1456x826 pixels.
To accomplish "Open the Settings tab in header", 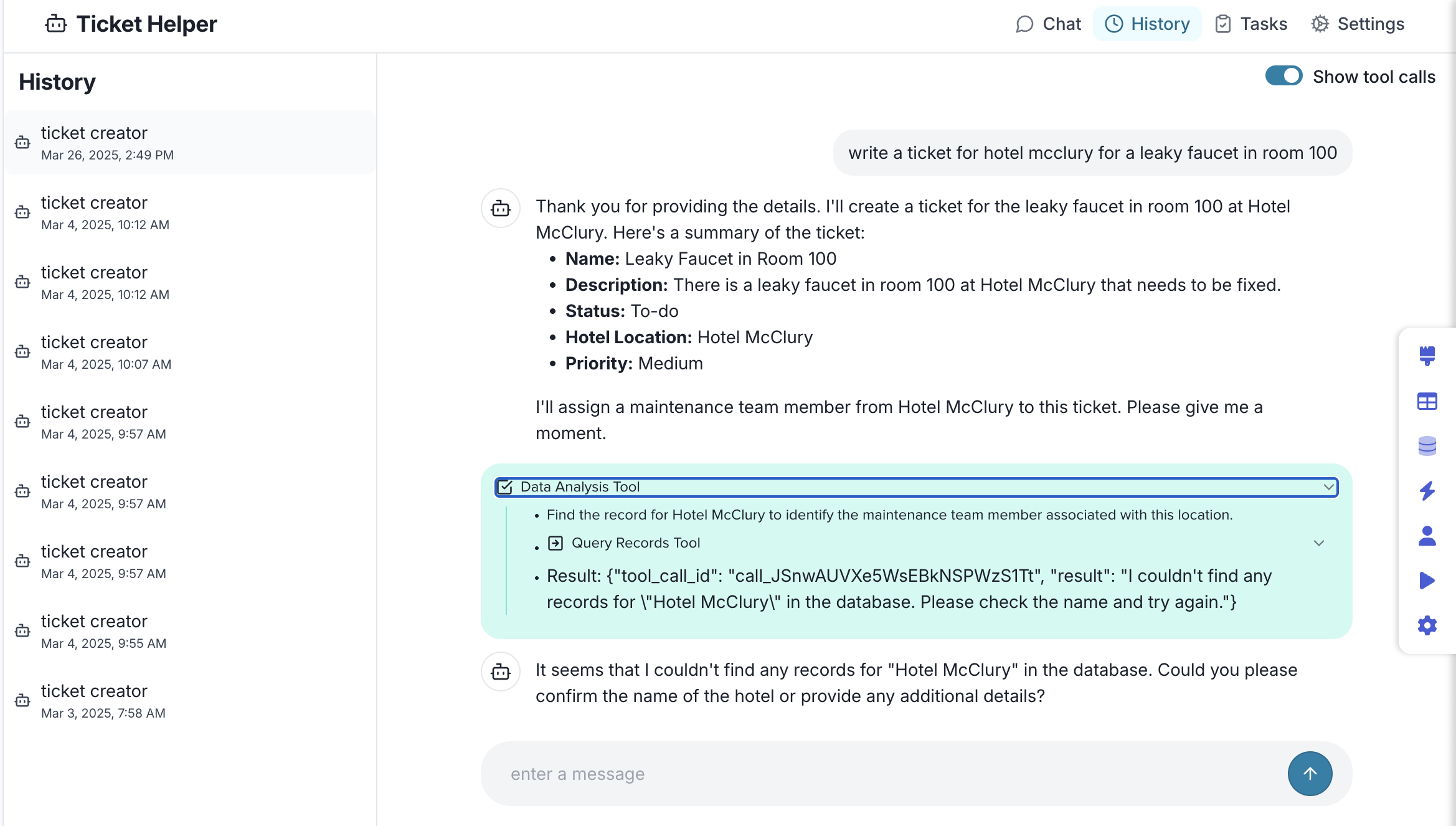I will (1358, 24).
